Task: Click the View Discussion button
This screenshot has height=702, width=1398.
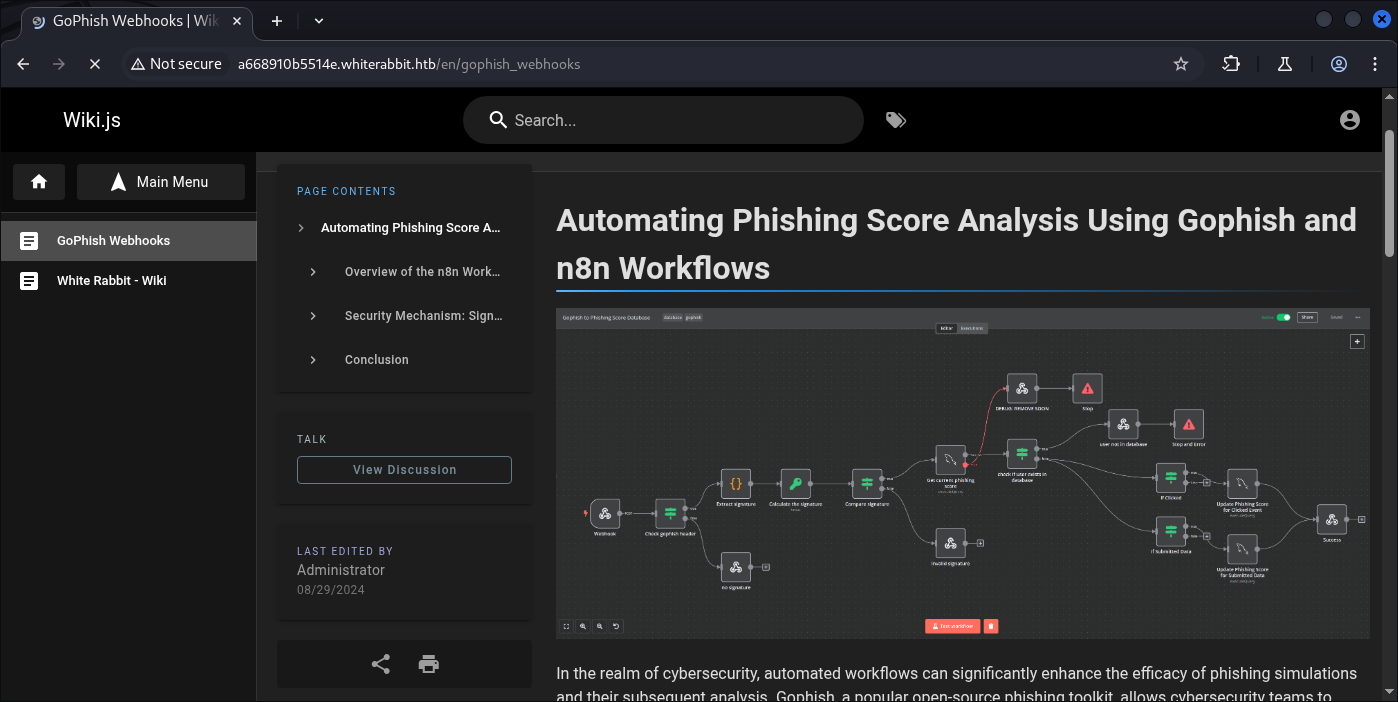Action: tap(404, 470)
